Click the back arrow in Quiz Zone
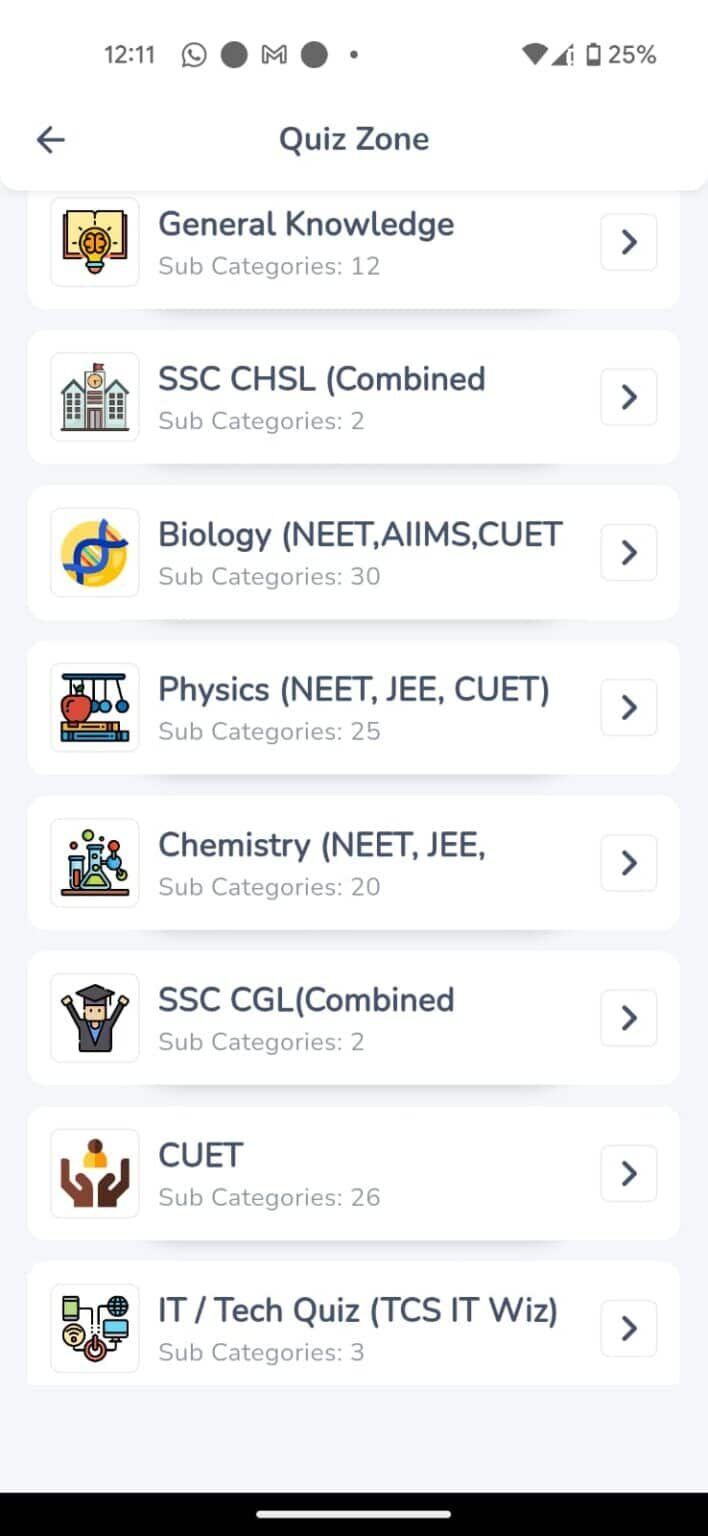 pos(50,139)
